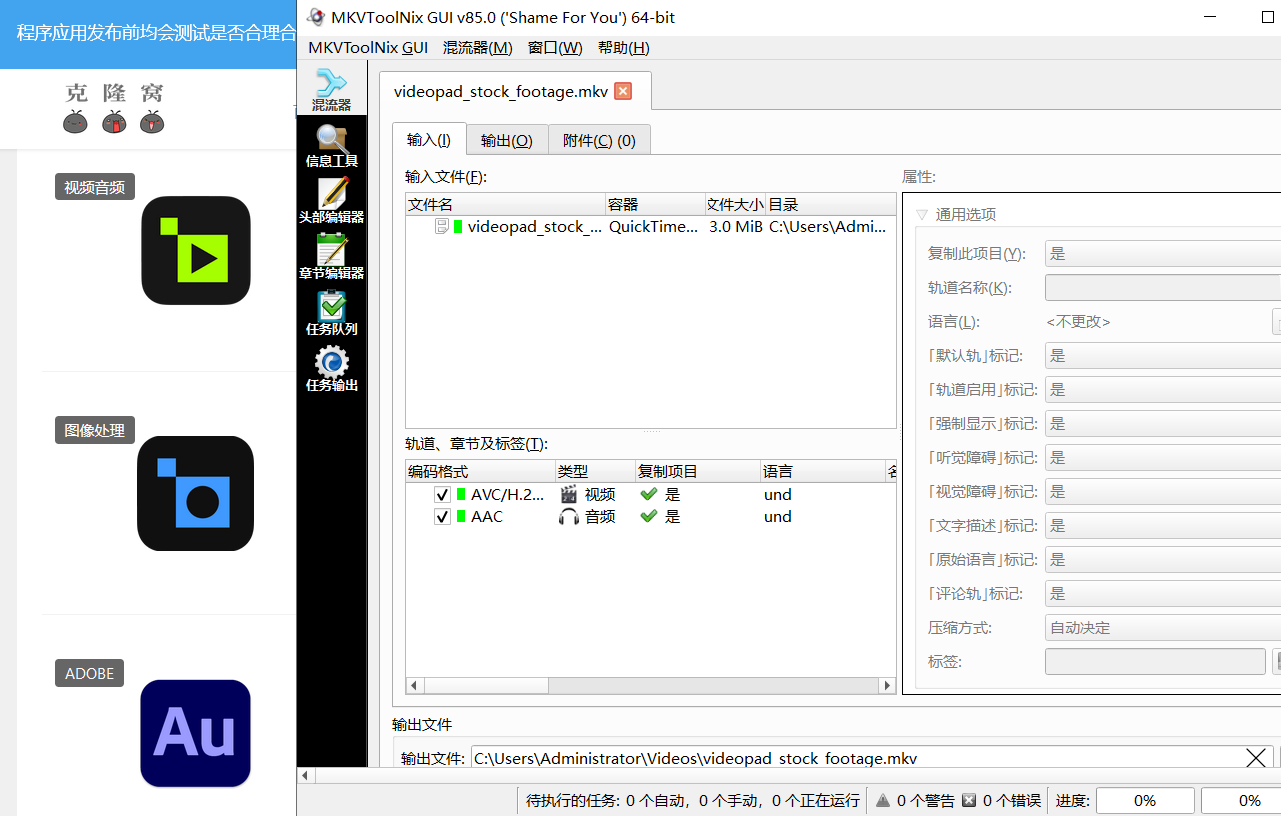Viewport: 1281px width, 816px height.
Task: Open the green video-audio app icon in left window
Action: click(x=196, y=251)
